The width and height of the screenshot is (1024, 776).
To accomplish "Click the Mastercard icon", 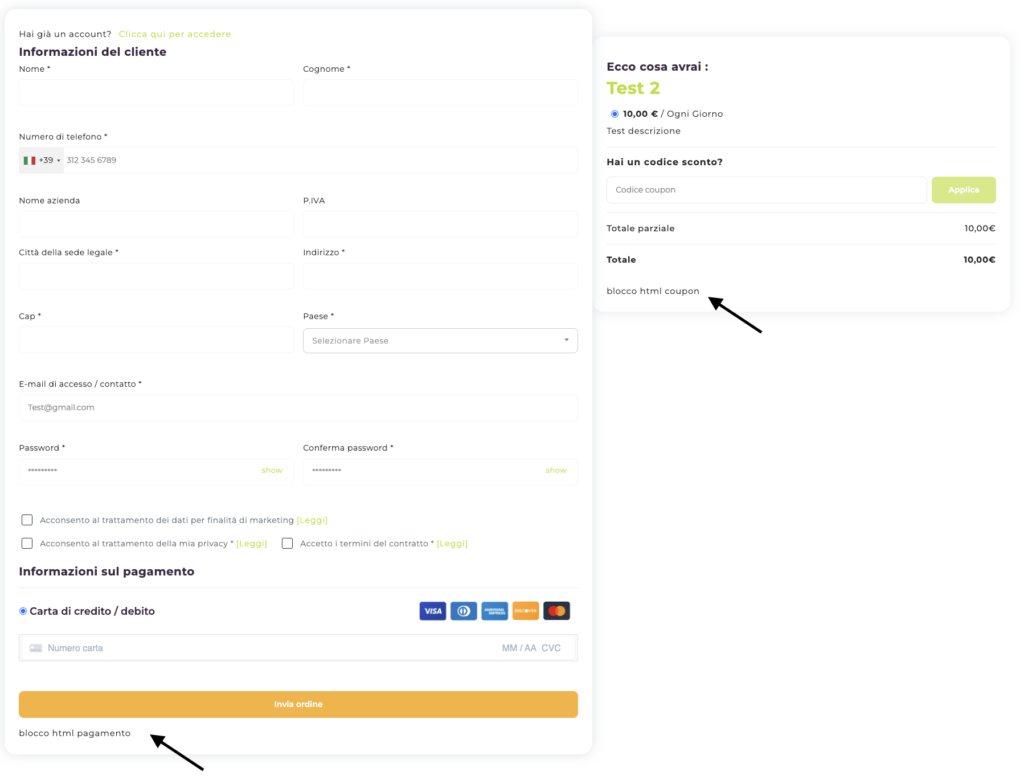I will coord(556,611).
